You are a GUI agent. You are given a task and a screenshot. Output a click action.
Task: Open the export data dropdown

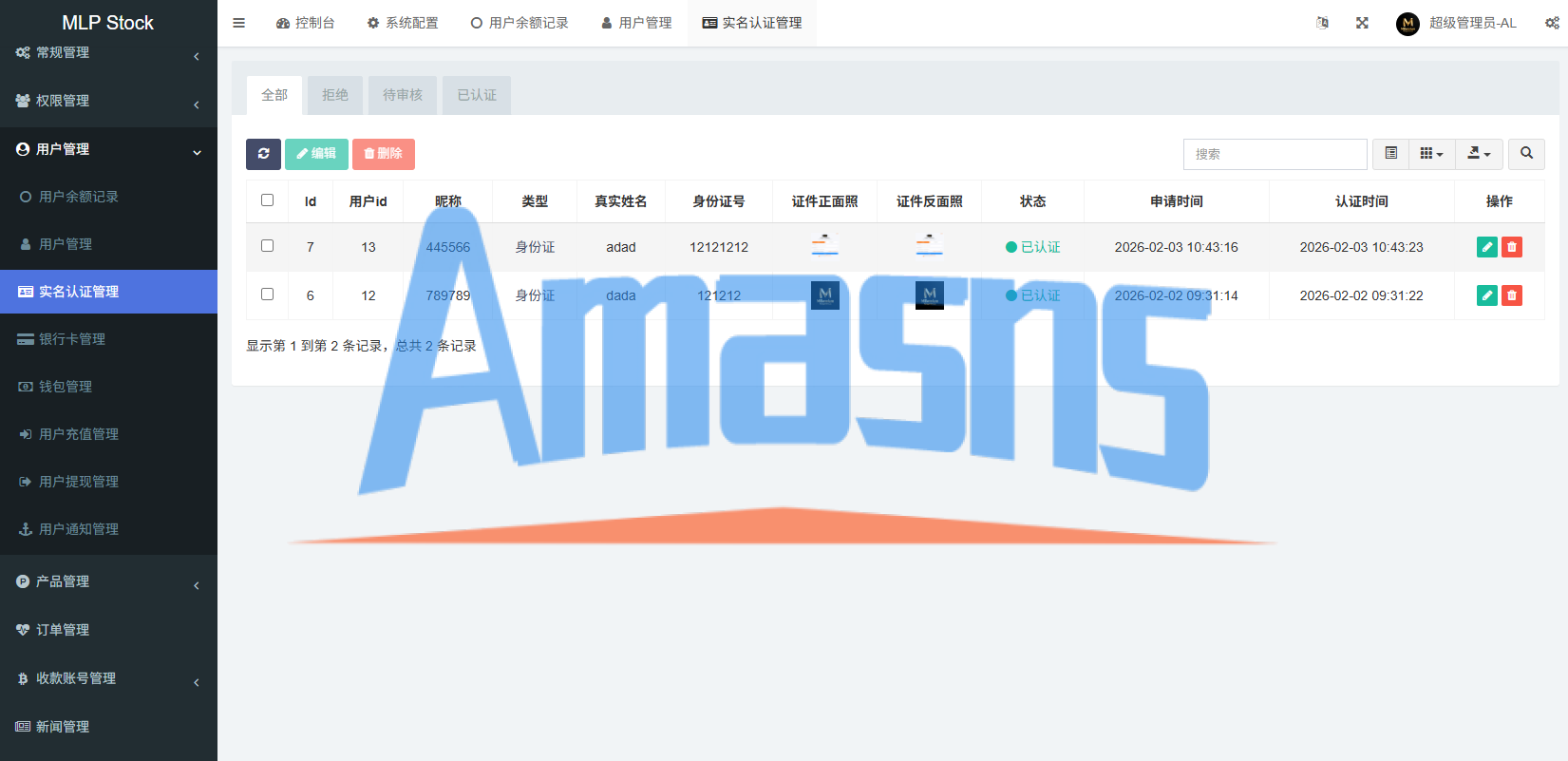(x=1479, y=154)
